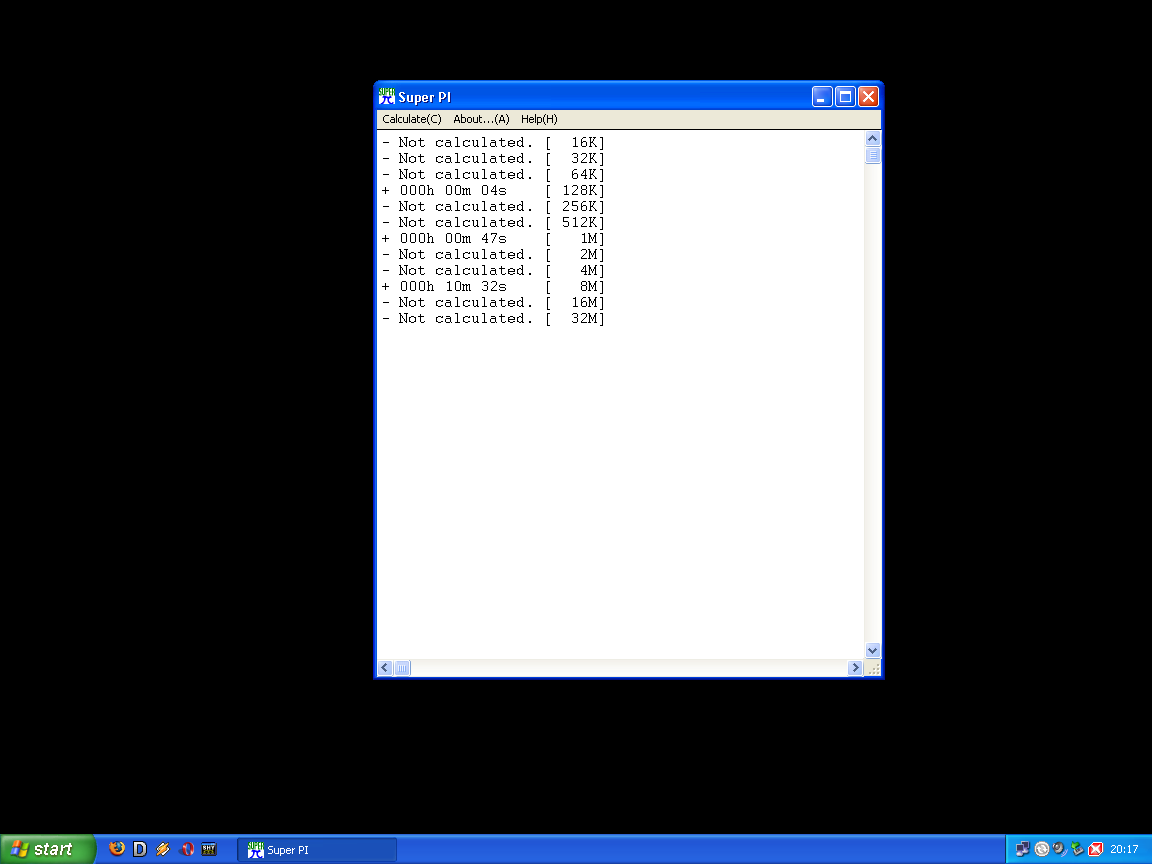Image resolution: width=1152 pixels, height=864 pixels.
Task: Click the speaker-like tray icon
Action: (x=1059, y=849)
